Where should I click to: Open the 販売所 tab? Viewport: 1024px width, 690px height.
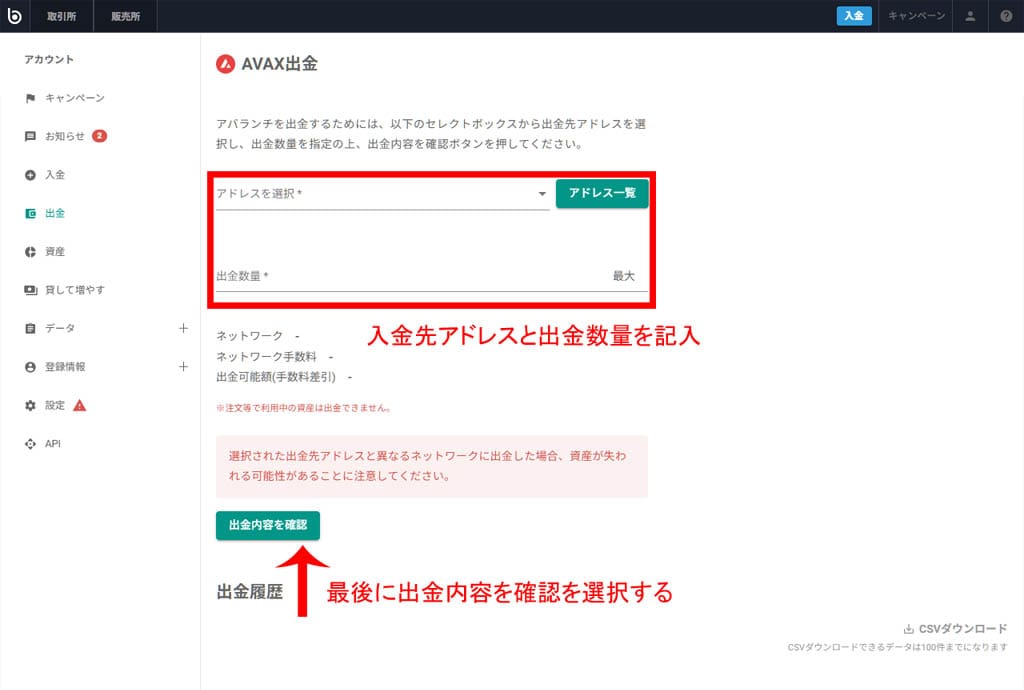125,16
